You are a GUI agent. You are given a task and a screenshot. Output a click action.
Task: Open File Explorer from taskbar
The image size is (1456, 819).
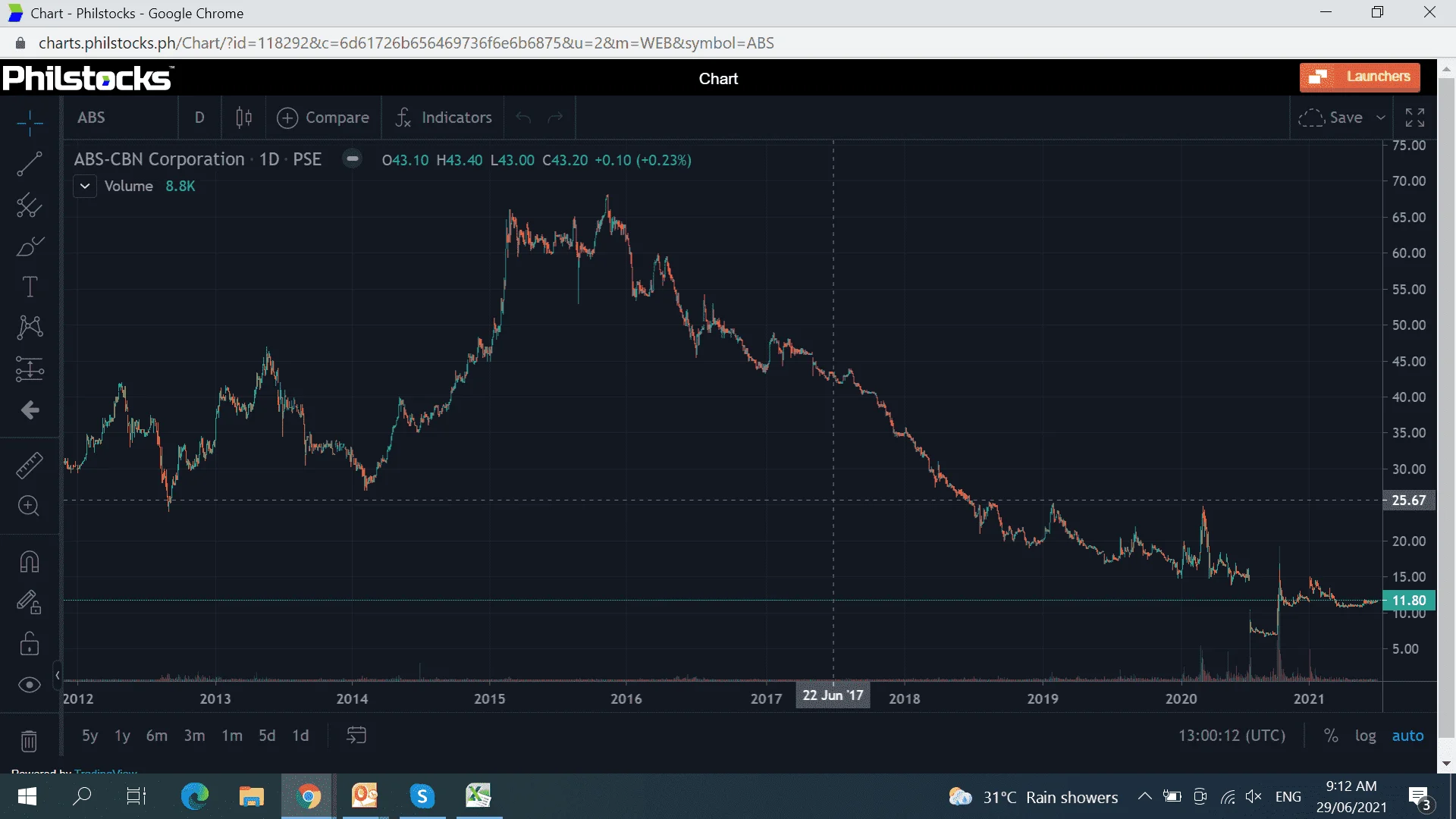[x=251, y=796]
